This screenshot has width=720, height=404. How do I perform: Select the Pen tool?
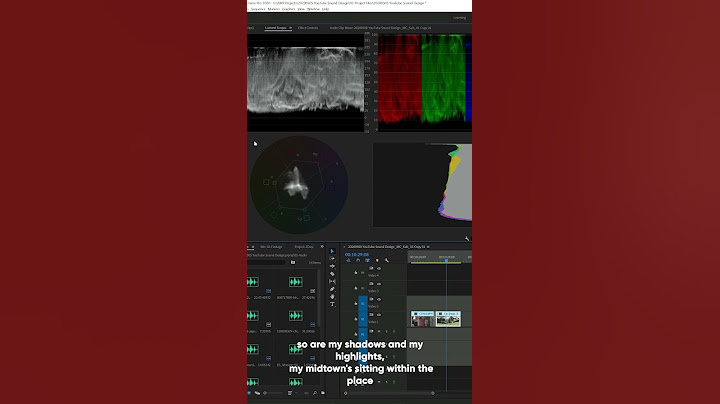332,289
